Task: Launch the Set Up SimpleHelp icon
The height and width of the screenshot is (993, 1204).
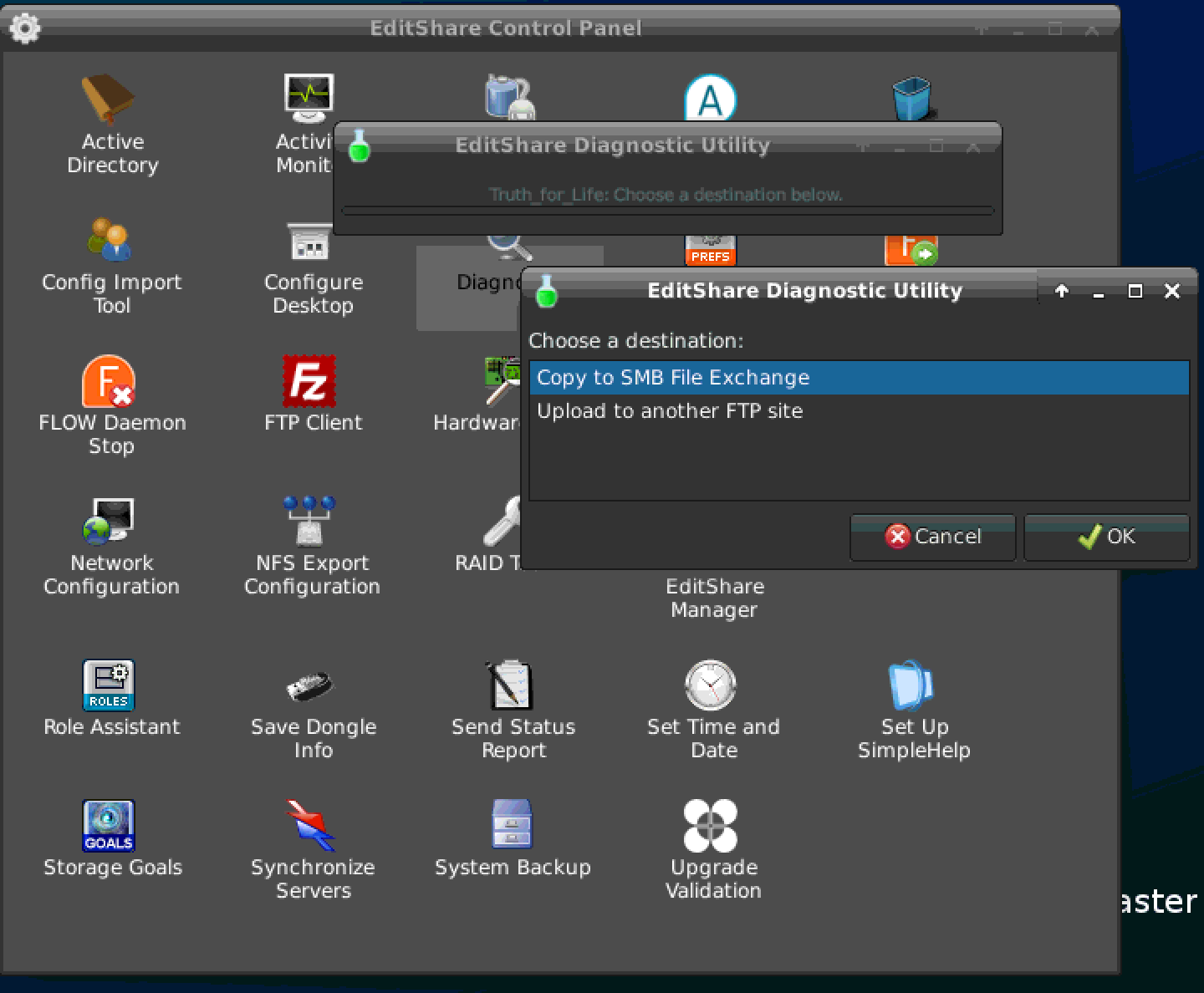Action: click(x=911, y=685)
